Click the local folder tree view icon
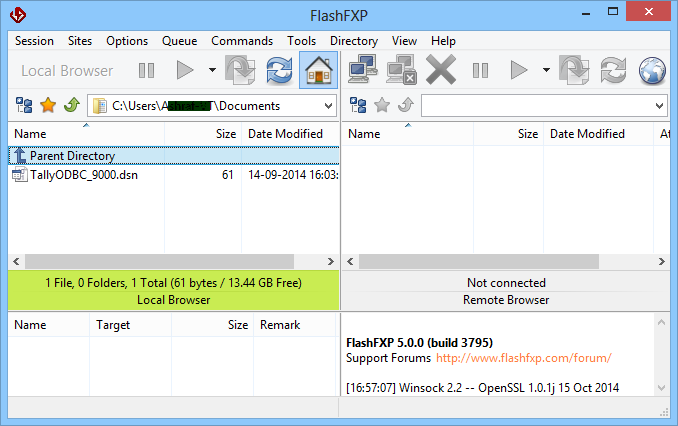678x426 pixels. click(24, 105)
